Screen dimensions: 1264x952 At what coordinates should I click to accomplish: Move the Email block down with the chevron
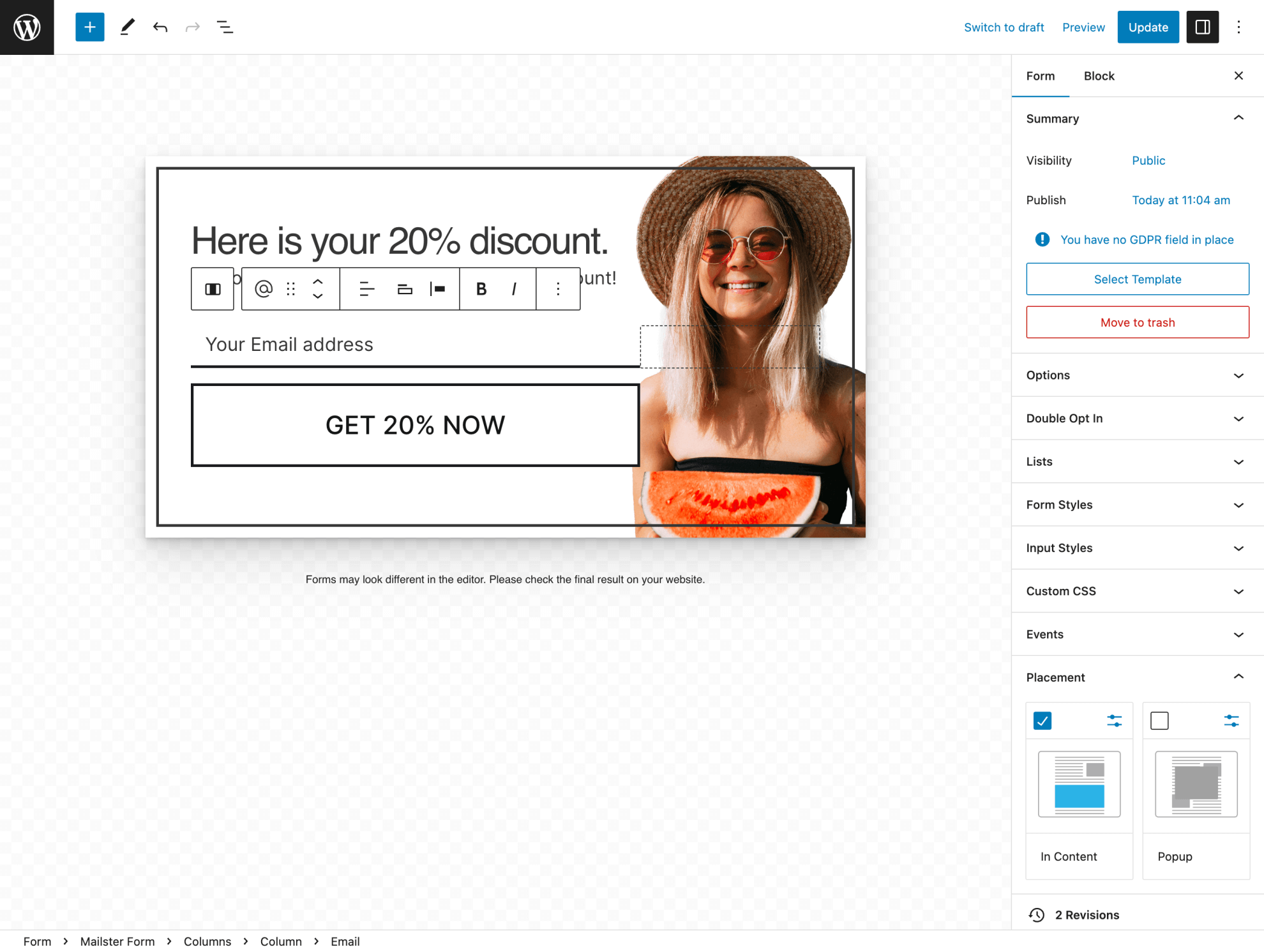click(x=317, y=296)
